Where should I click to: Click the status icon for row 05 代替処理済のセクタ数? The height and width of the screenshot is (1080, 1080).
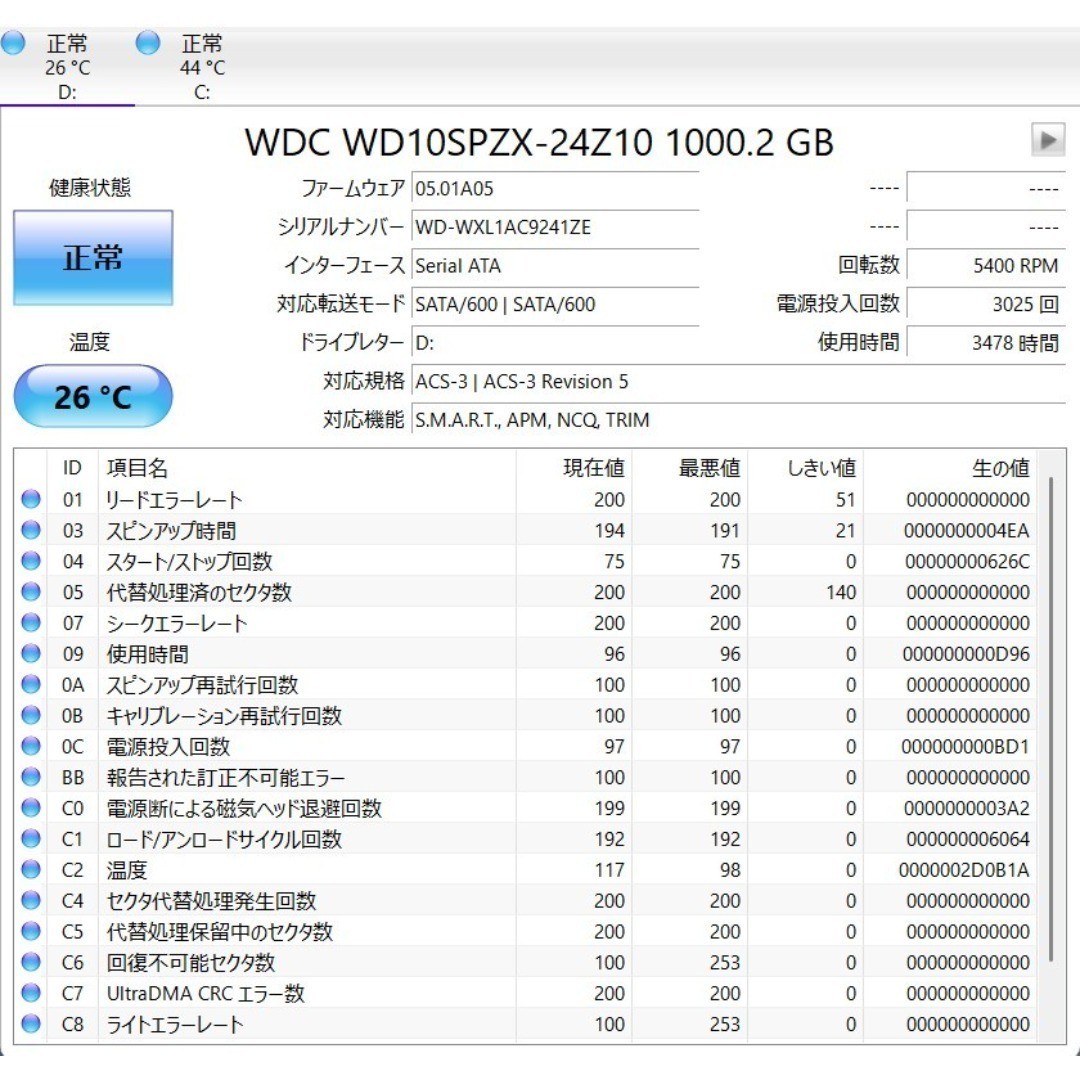point(31,591)
